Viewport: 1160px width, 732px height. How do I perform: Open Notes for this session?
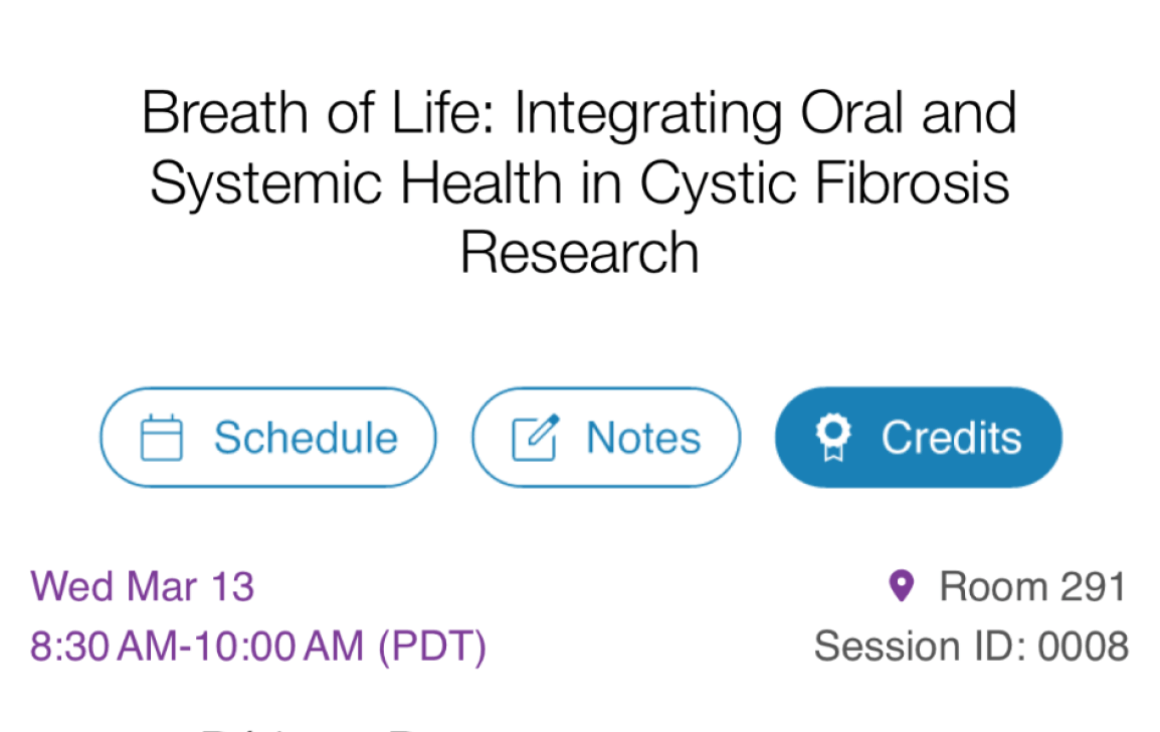(x=606, y=437)
